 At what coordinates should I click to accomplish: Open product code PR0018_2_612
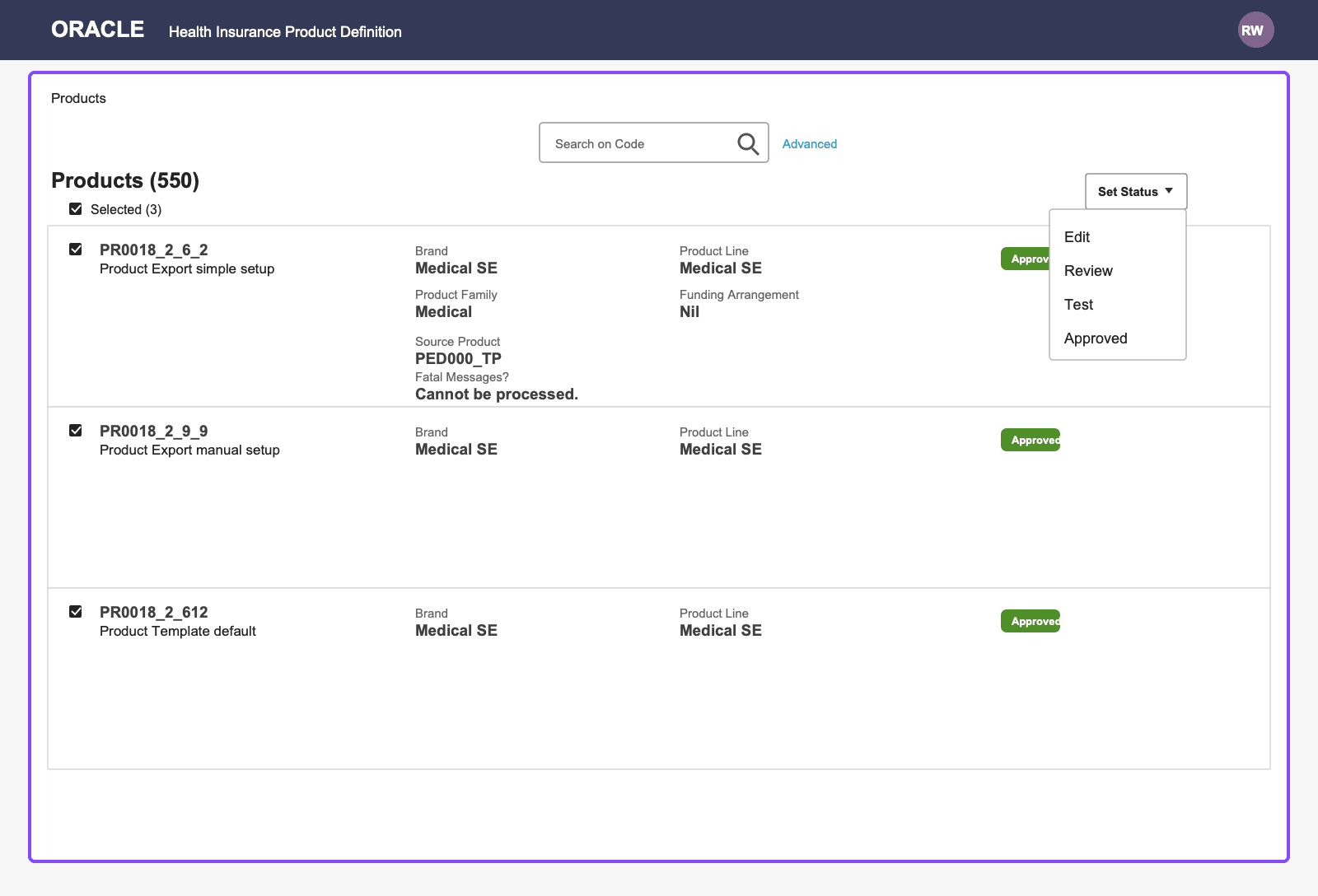154,612
